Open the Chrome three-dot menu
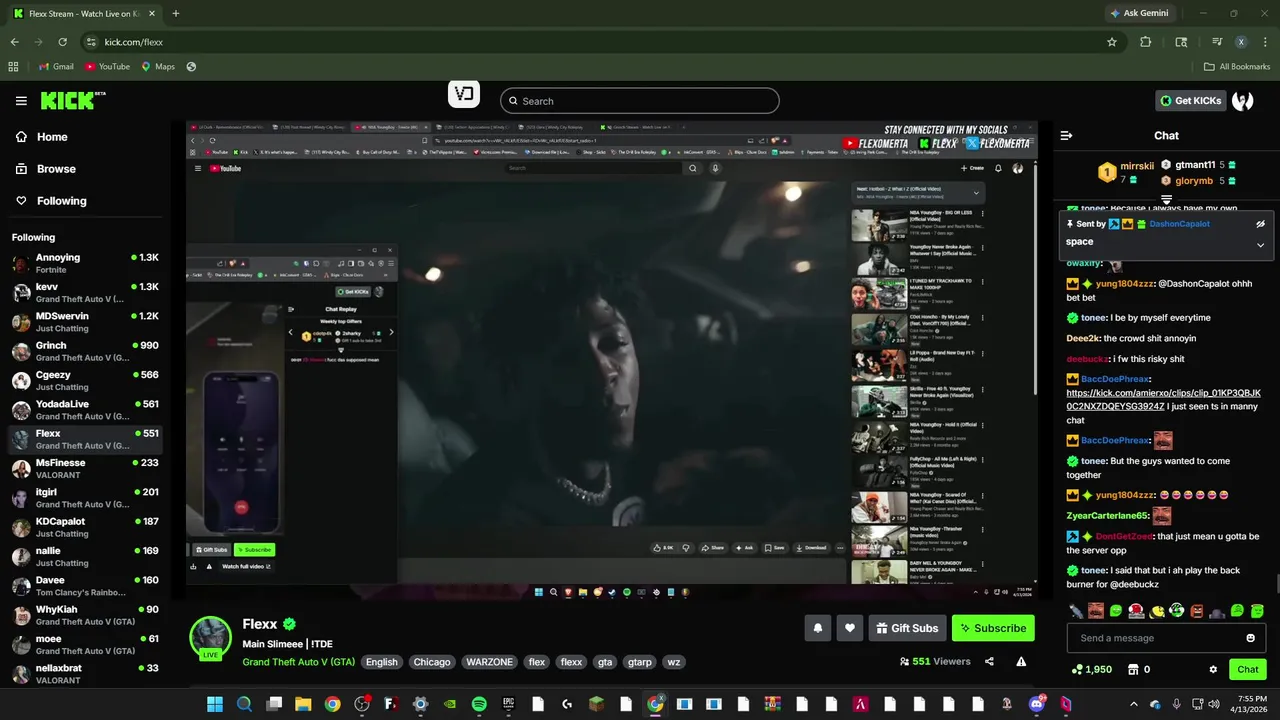This screenshot has height=720, width=1280. point(1265,42)
